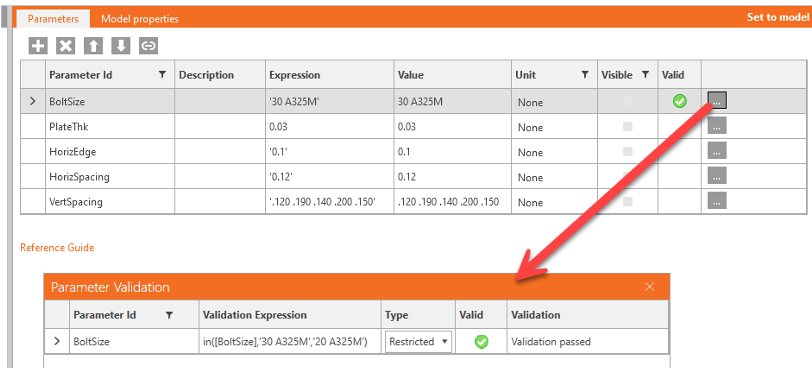Viewport: 812px width, 368px height.
Task: Select the Parameters tab
Action: [x=53, y=19]
